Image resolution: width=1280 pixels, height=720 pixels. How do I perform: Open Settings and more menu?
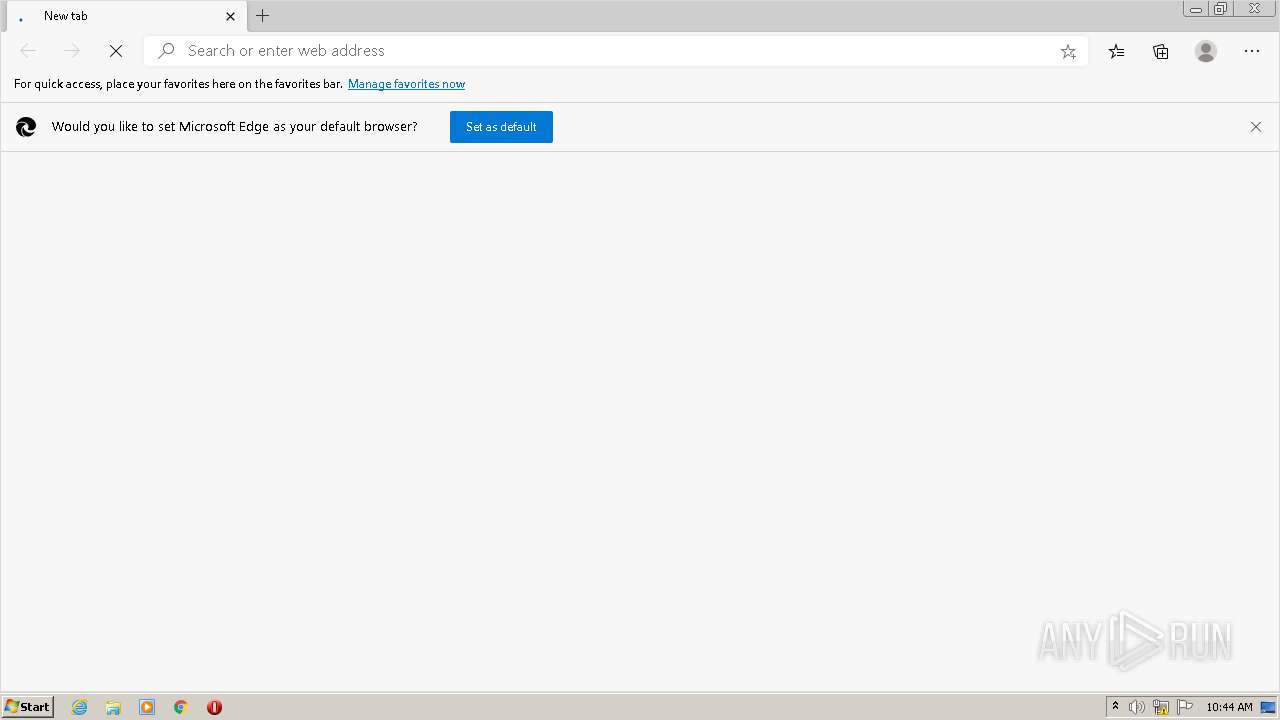point(1252,51)
